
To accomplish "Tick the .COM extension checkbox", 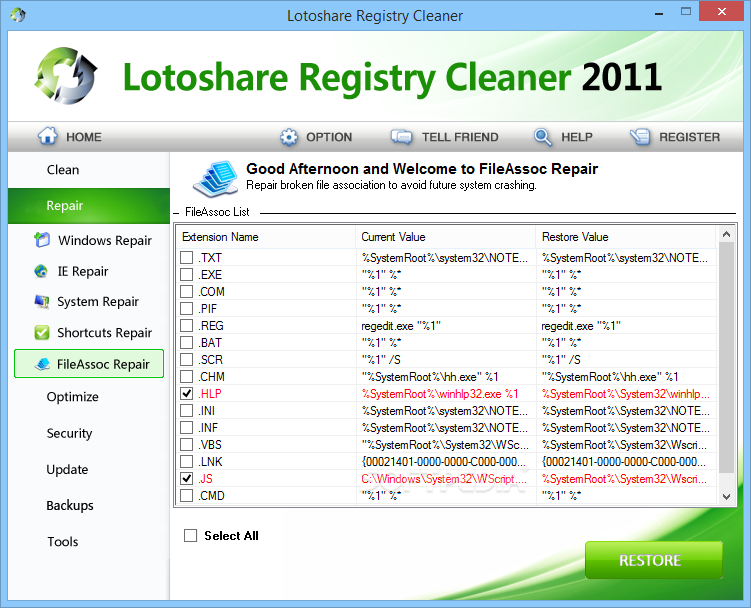I will pyautogui.click(x=186, y=292).
